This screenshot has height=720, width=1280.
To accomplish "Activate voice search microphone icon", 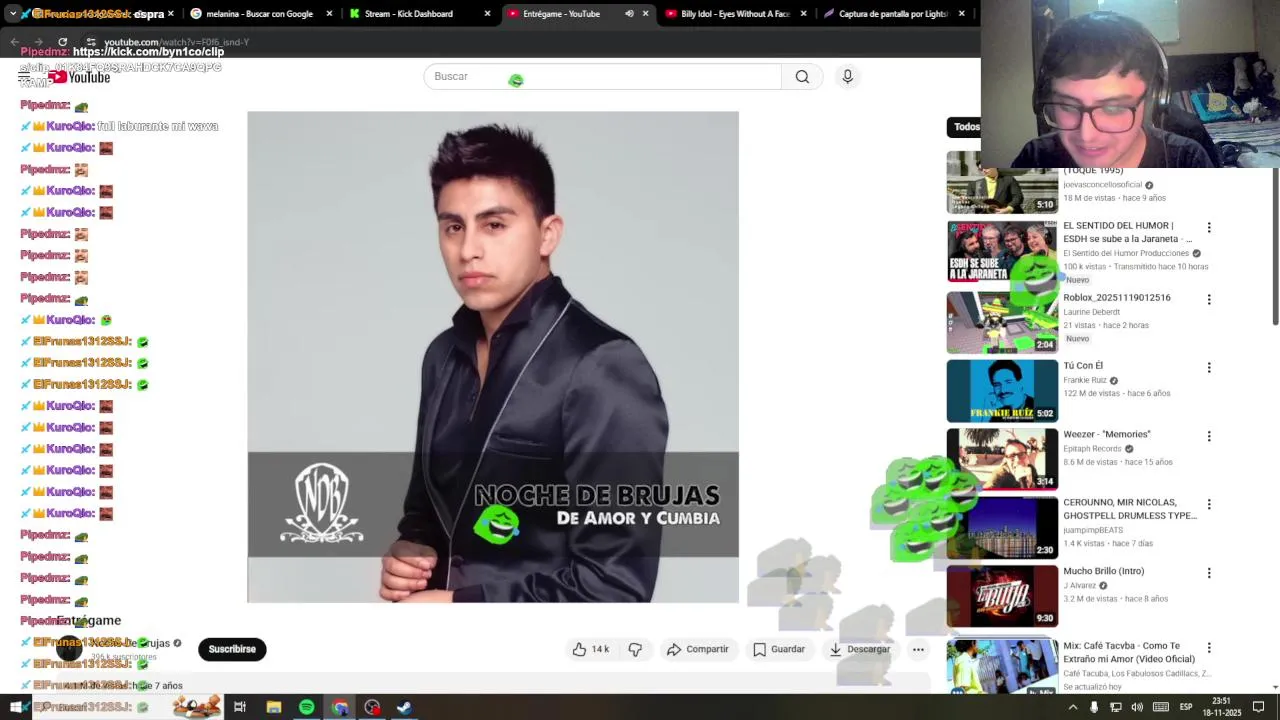I will [847, 77].
